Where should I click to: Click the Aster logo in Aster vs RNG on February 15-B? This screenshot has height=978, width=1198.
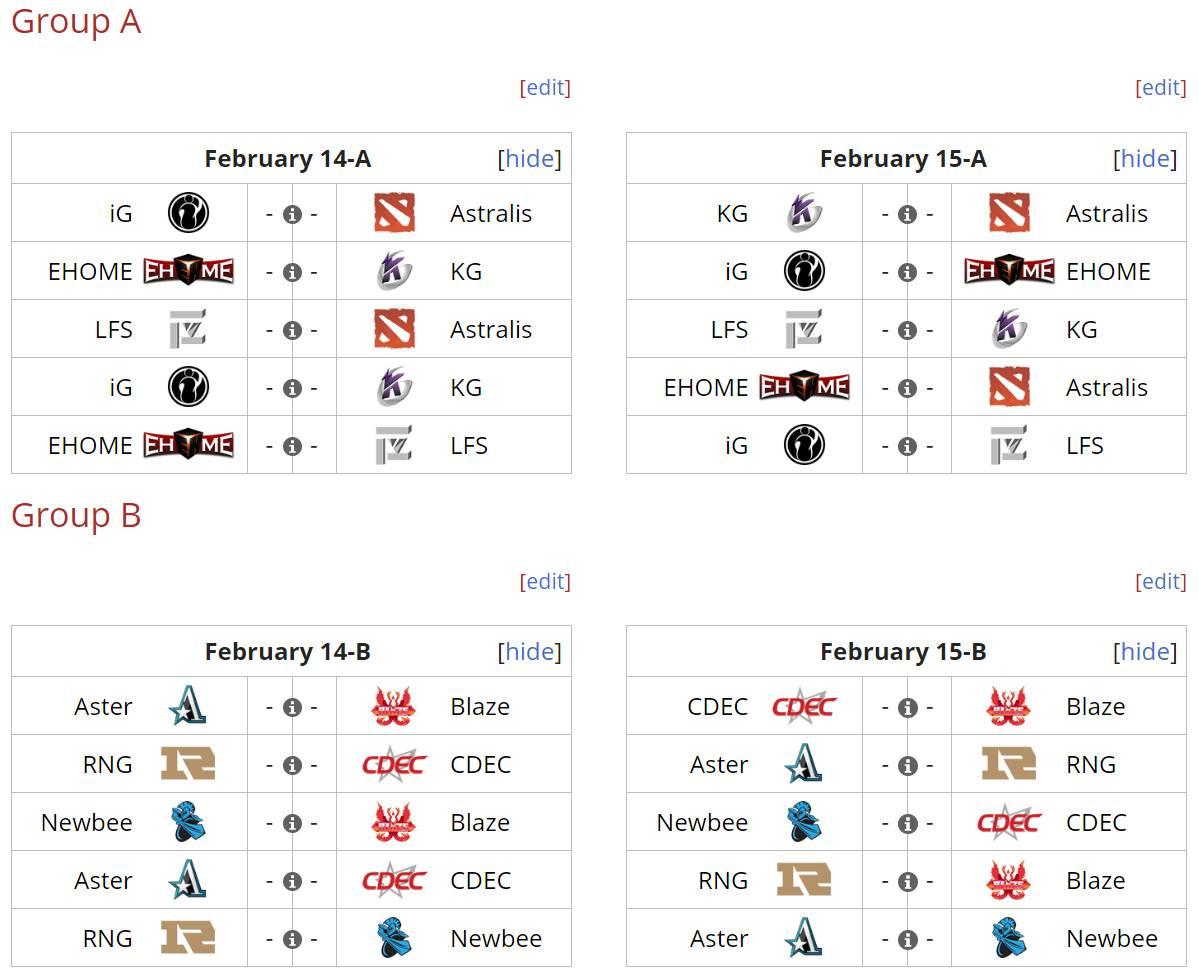coord(804,764)
